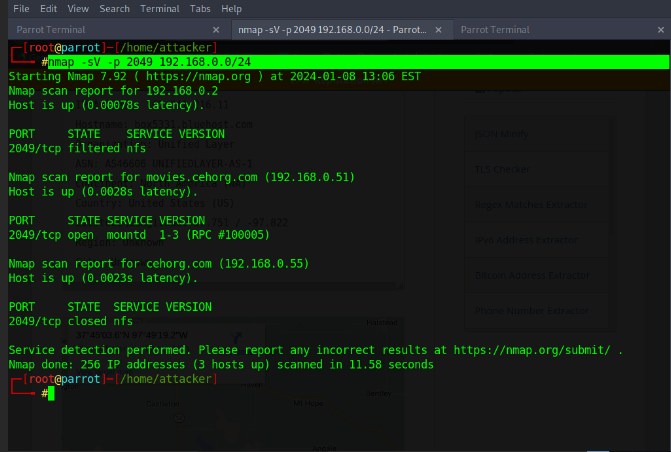Open the View menu
Image resolution: width=671 pixels, height=452 pixels.
pyautogui.click(x=79, y=8)
